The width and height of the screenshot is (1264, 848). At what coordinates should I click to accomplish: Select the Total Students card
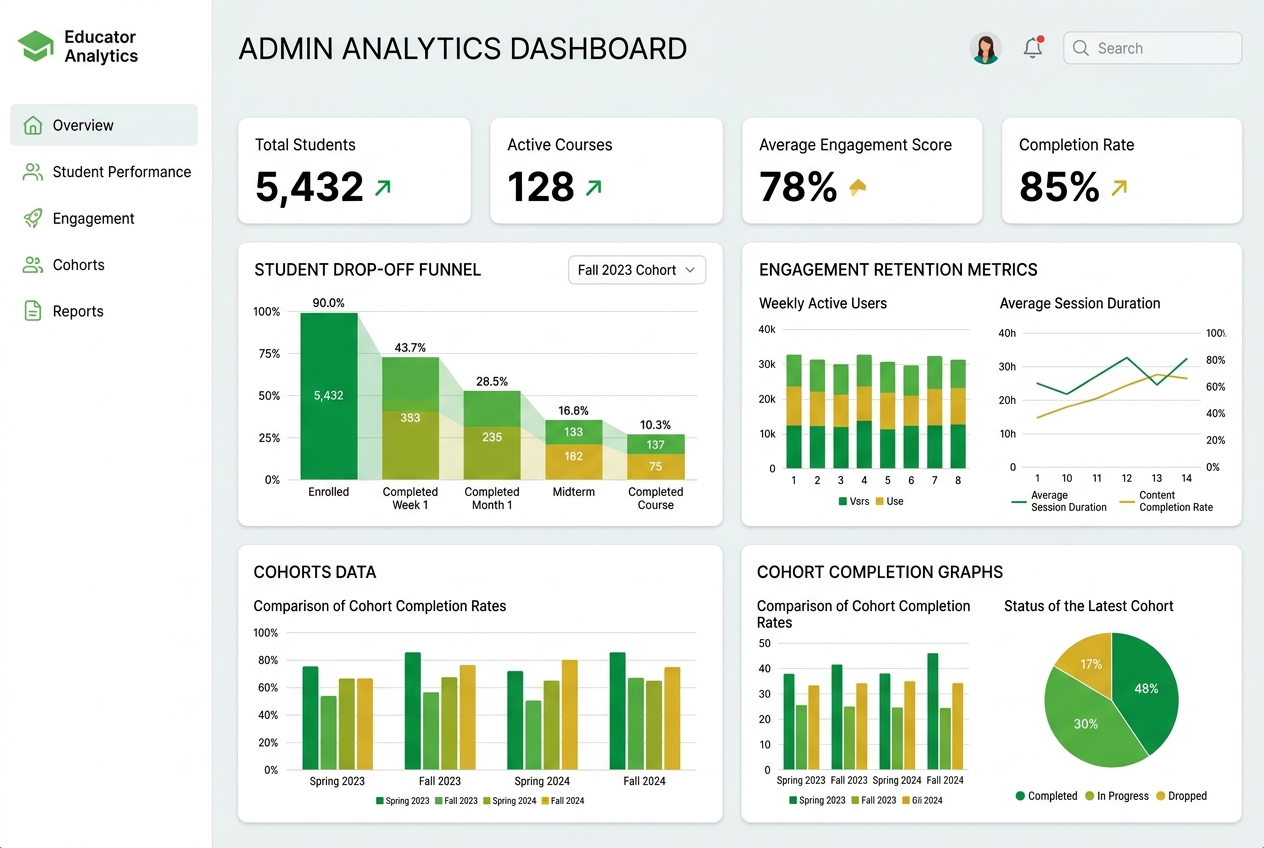[x=354, y=170]
